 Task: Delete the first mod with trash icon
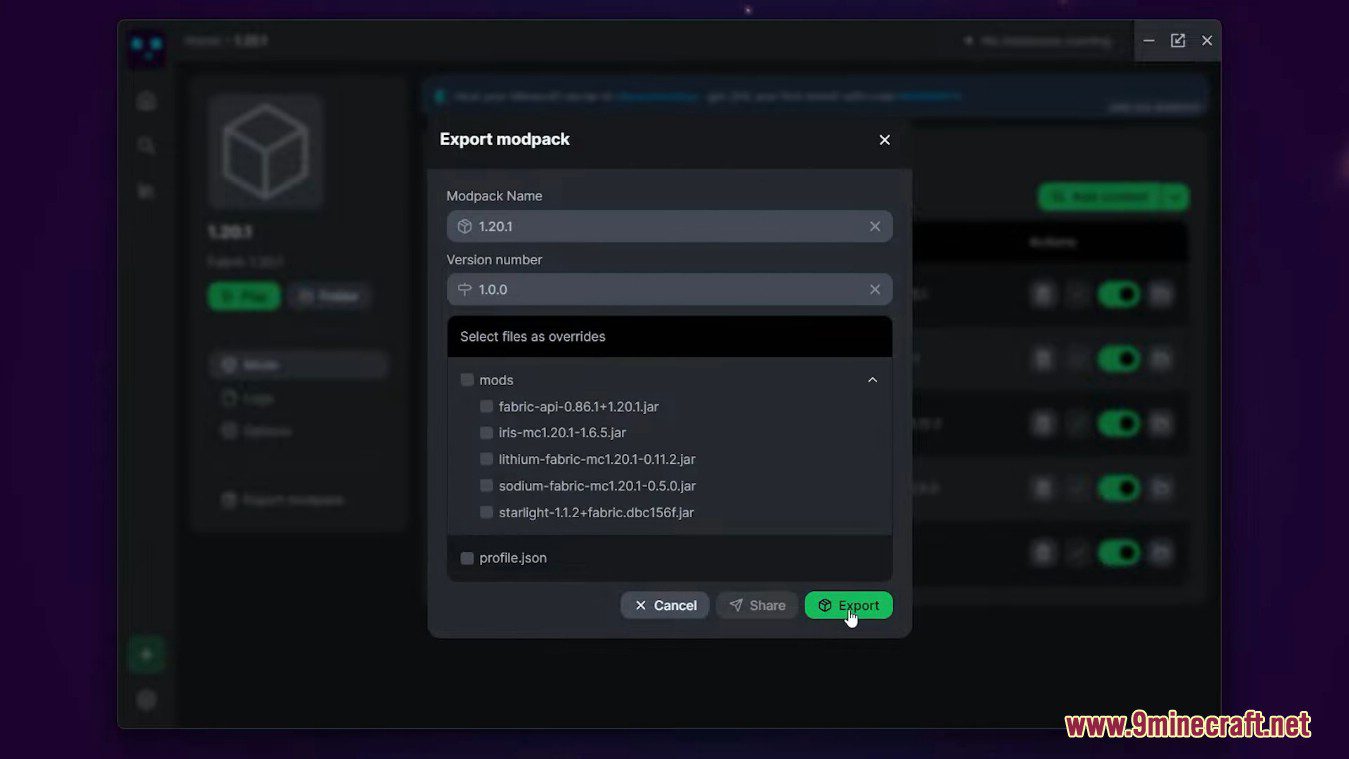coord(1043,295)
